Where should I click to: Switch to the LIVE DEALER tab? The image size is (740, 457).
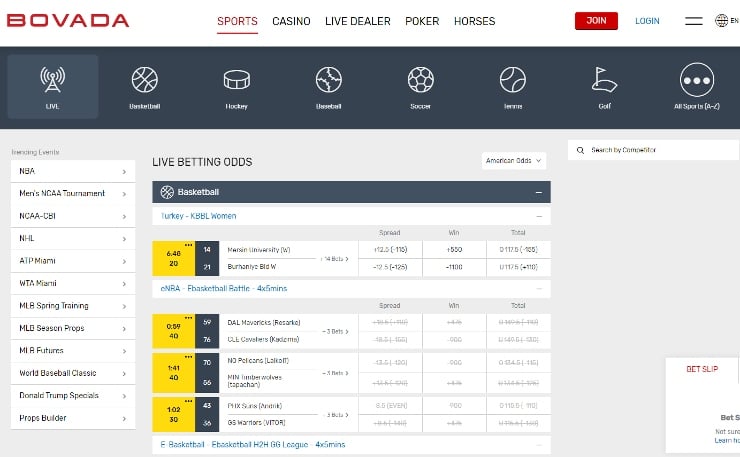(x=358, y=21)
